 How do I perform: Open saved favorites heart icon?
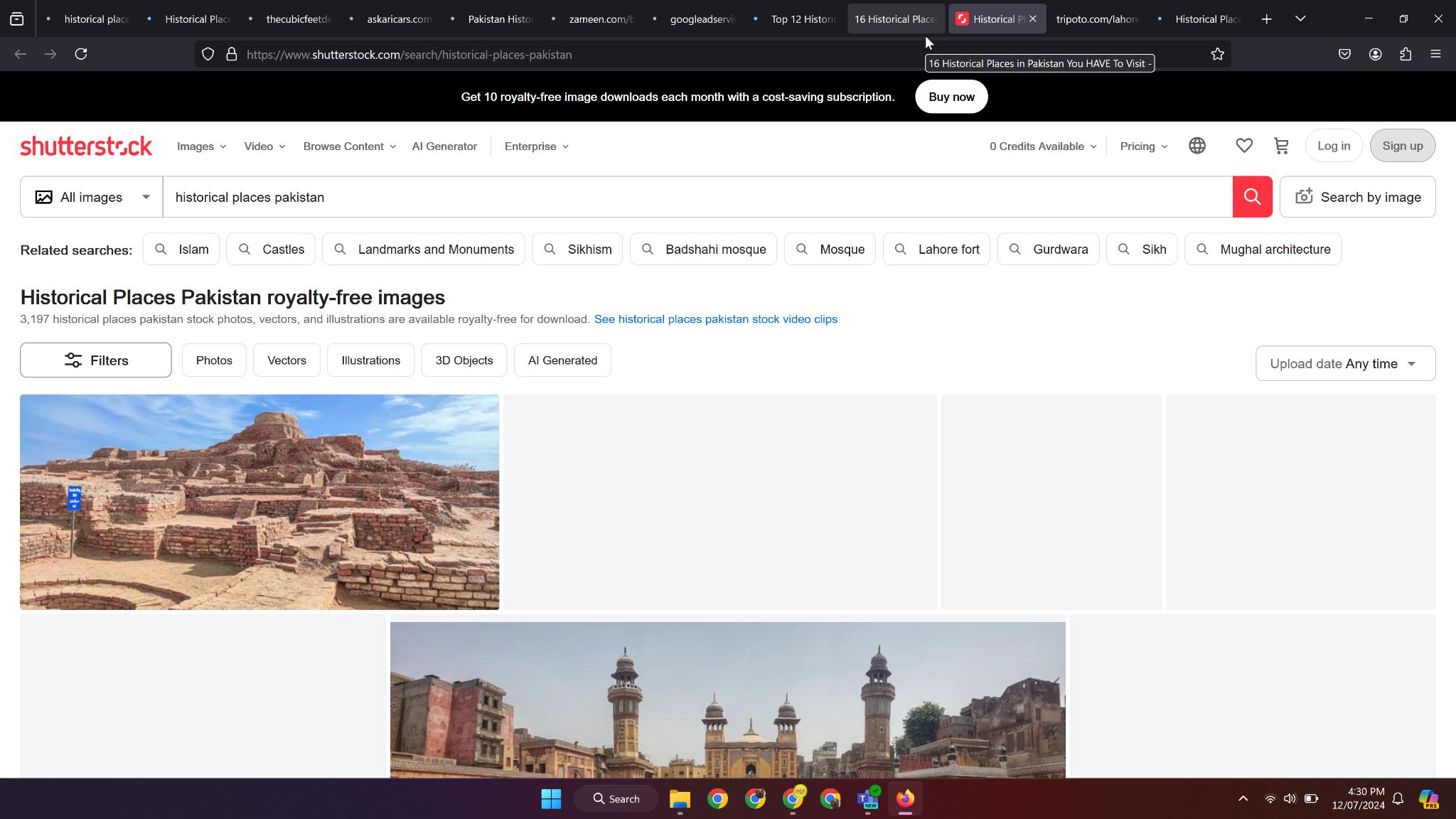pos(1244,146)
